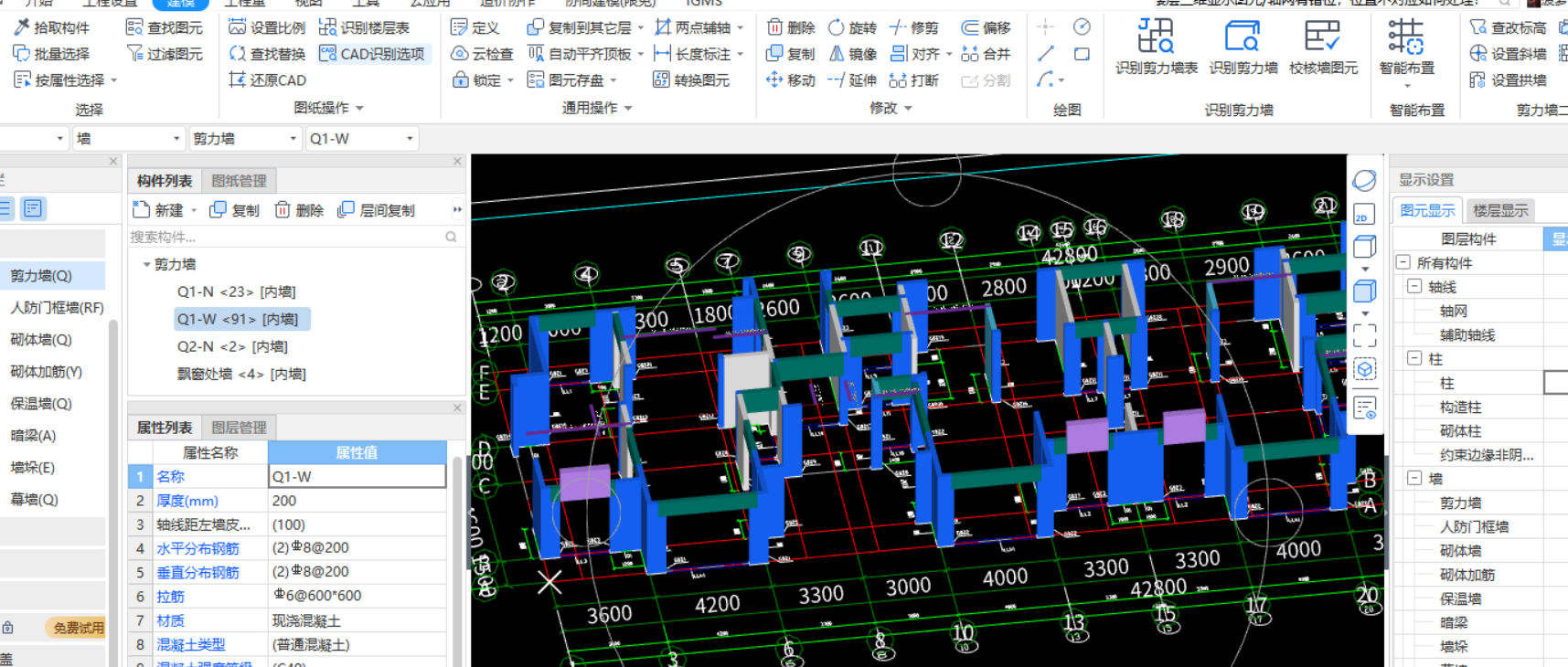This screenshot has width=1568, height=667.
Task: Click the fit-to-screen brackets icon in viewport toolbar
Action: [x=1364, y=336]
